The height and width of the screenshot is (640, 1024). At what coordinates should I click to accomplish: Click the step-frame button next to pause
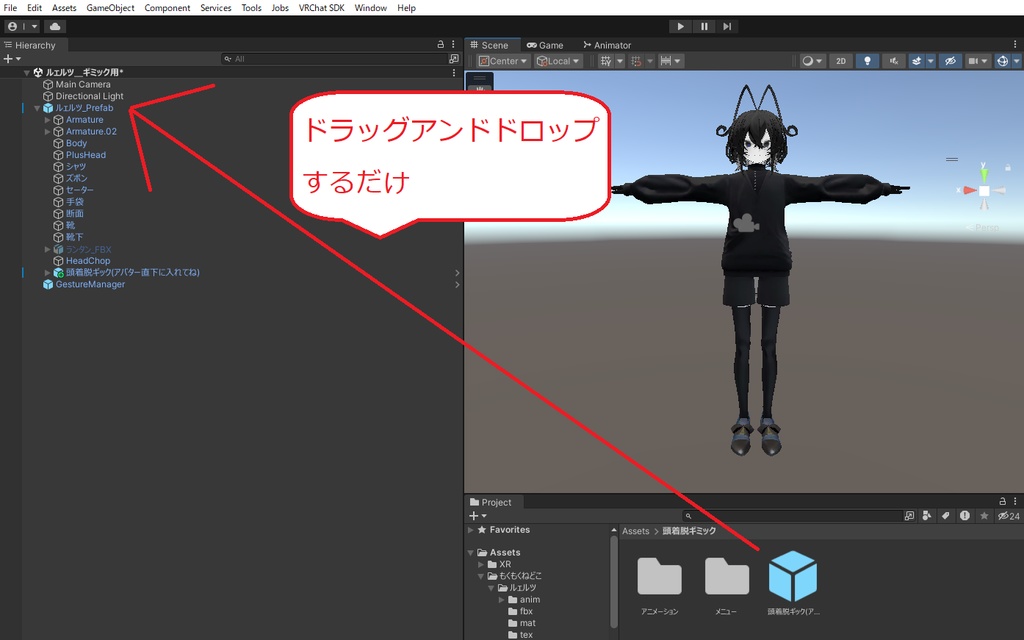tap(727, 26)
